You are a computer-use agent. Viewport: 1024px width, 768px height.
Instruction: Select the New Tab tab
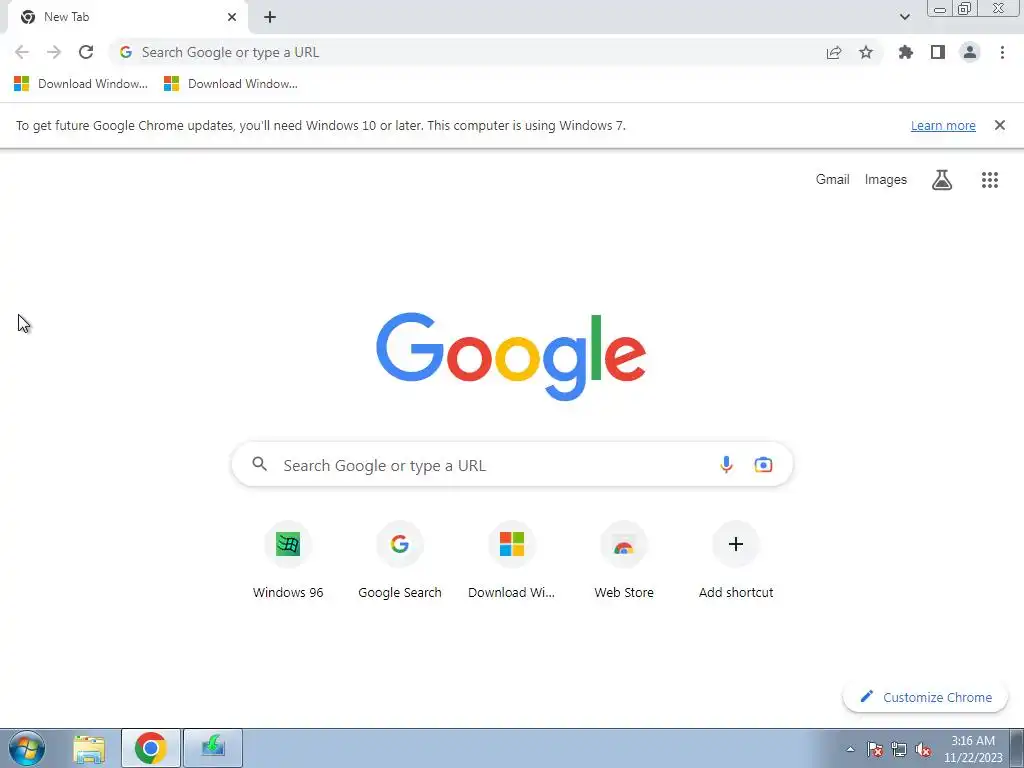click(127, 17)
